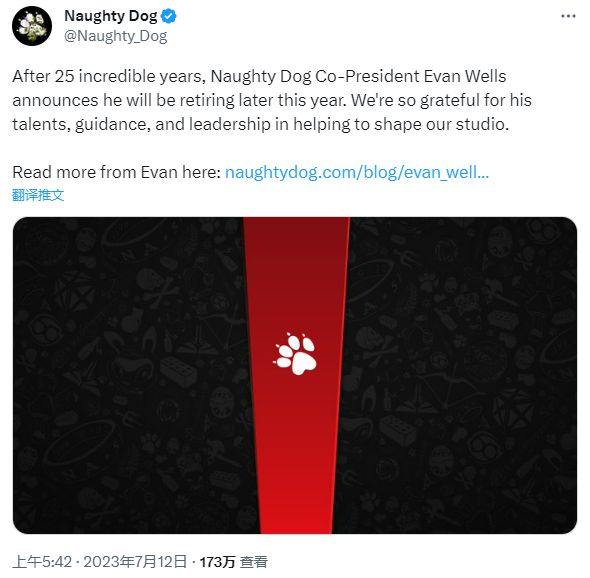Click the 2023年7月12日 date
The height and width of the screenshot is (578, 590).
135,562
